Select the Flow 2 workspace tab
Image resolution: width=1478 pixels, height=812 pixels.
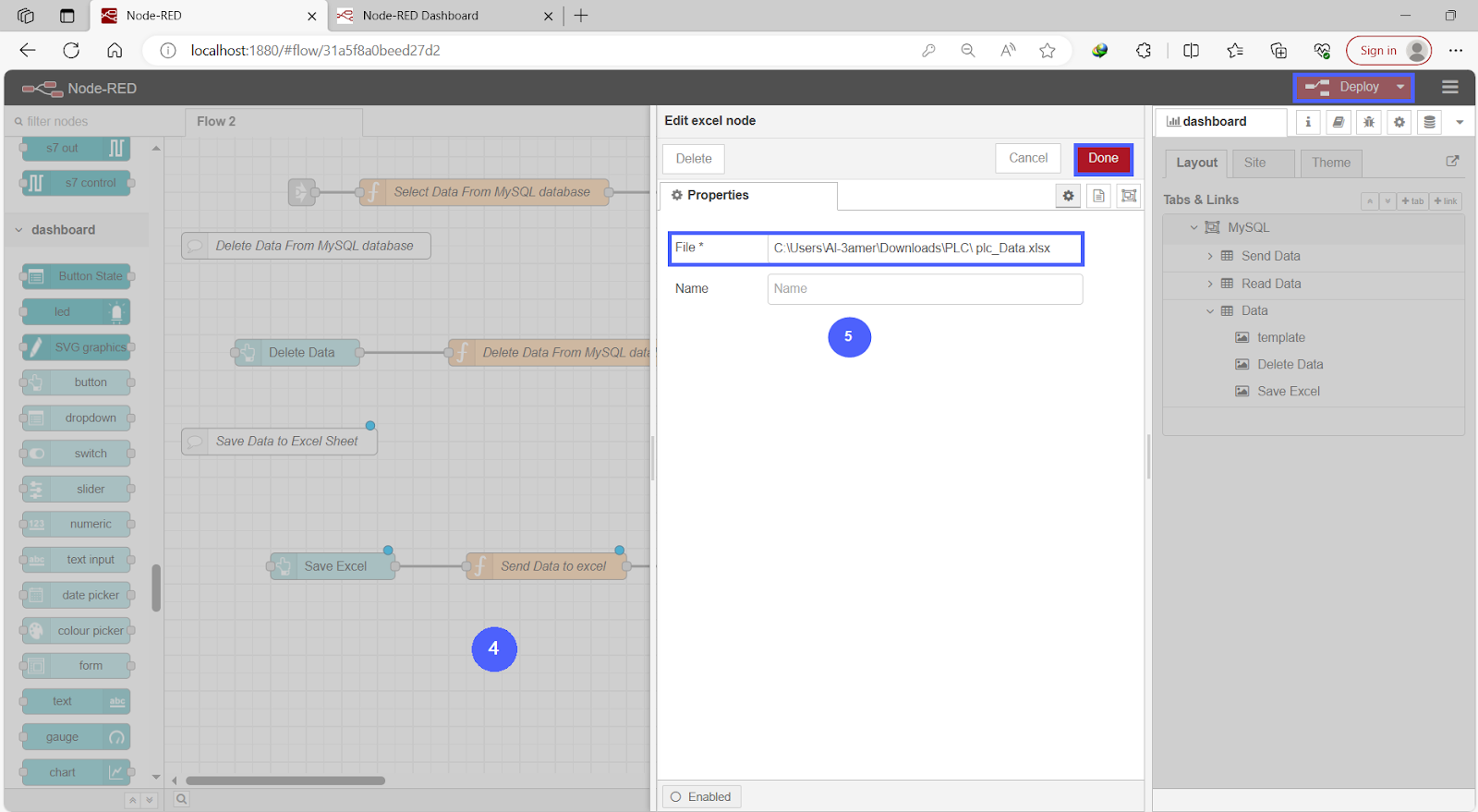pos(273,122)
